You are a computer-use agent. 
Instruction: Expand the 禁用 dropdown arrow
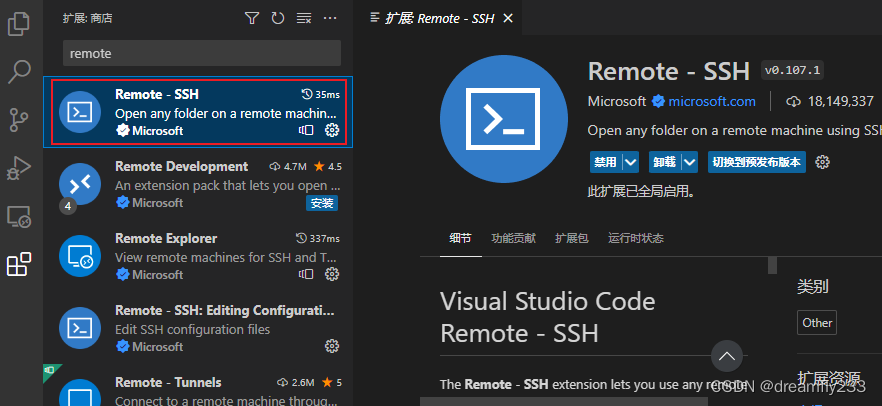631,162
